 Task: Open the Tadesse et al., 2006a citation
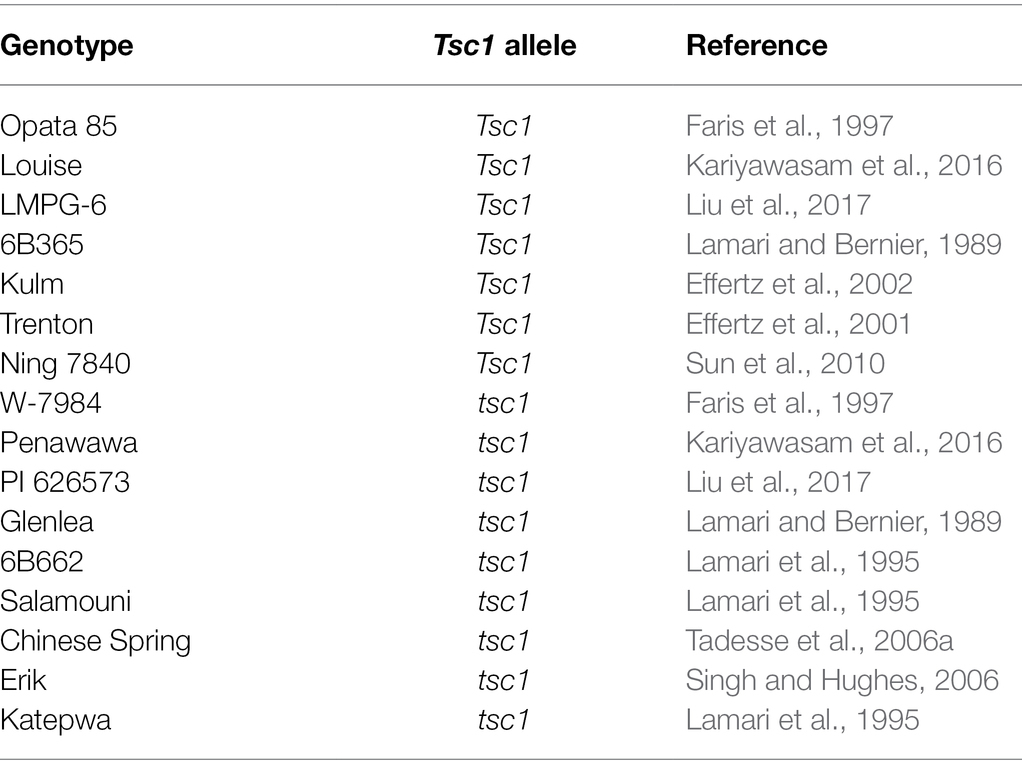click(x=819, y=641)
